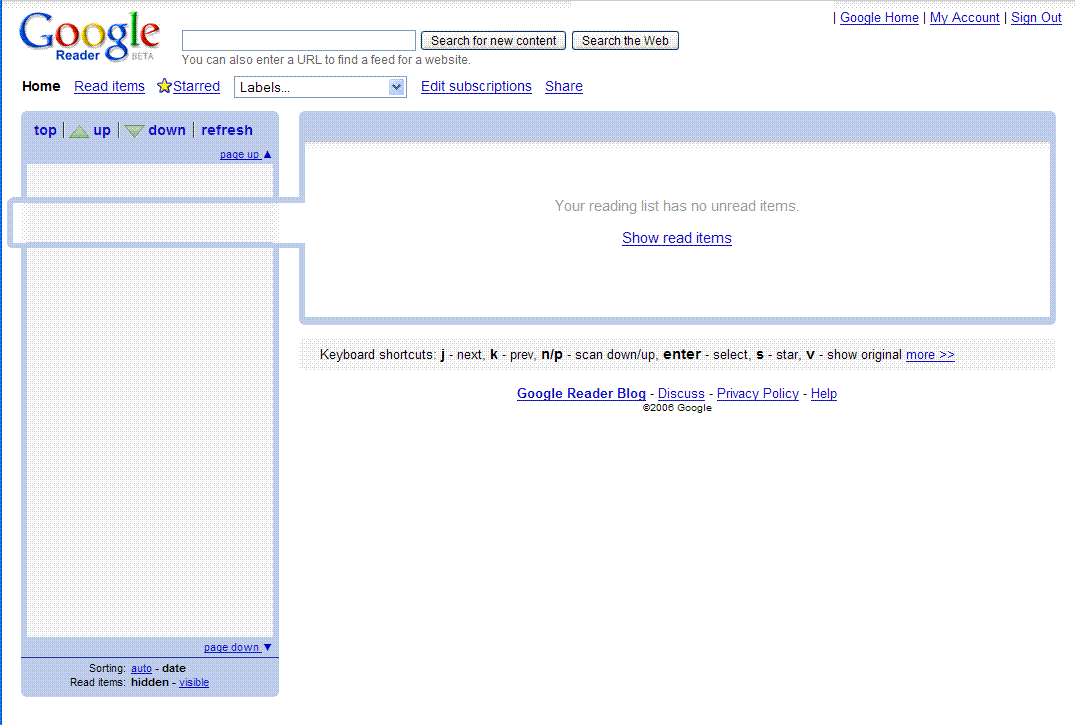Click the green up triangle icon
The height and width of the screenshot is (725, 1075).
click(x=80, y=131)
